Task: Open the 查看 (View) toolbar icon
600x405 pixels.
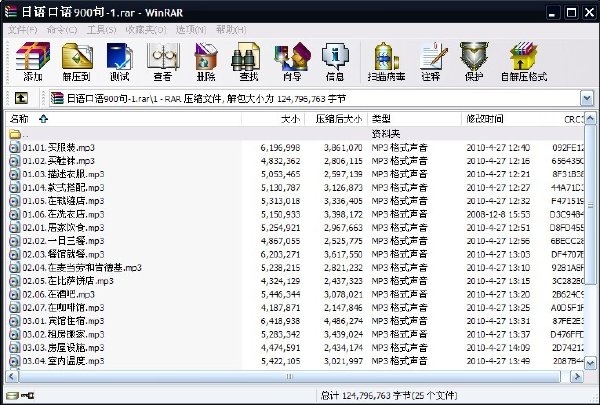Action: 163,61
